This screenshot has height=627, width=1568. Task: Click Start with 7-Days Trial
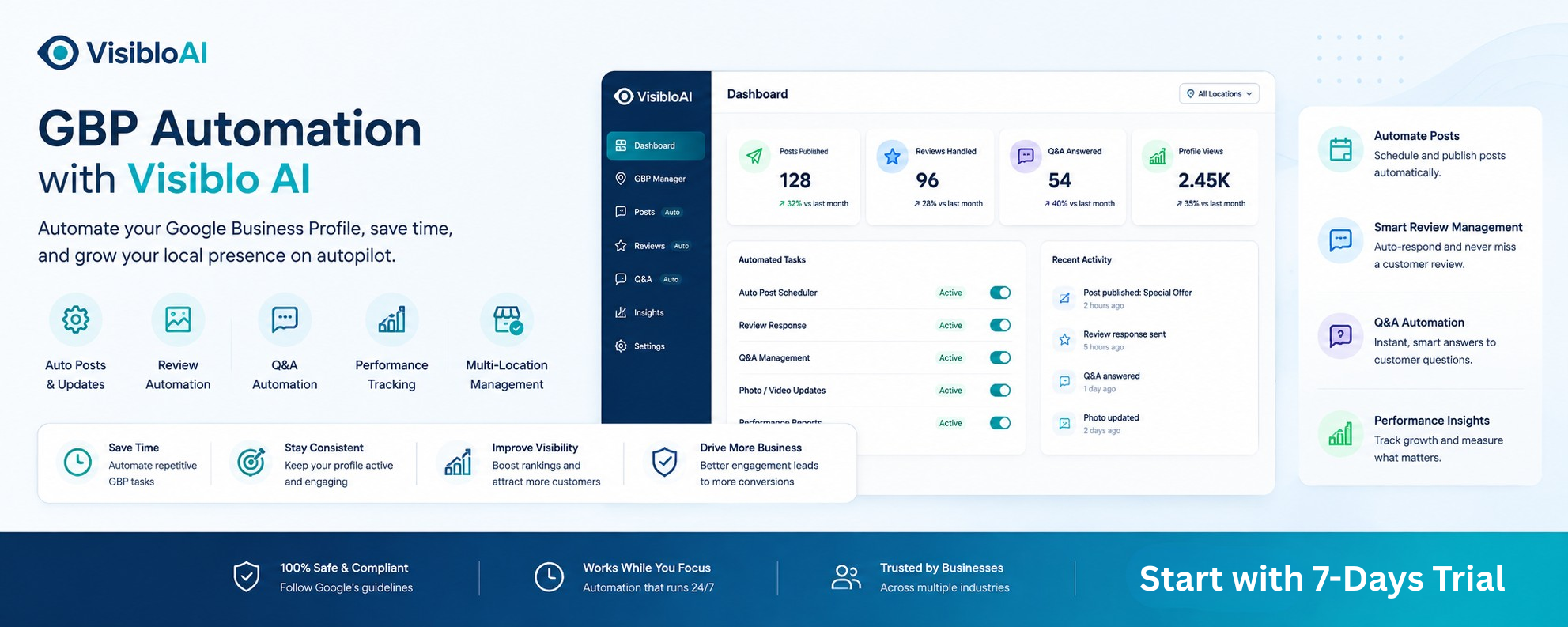(x=1322, y=579)
